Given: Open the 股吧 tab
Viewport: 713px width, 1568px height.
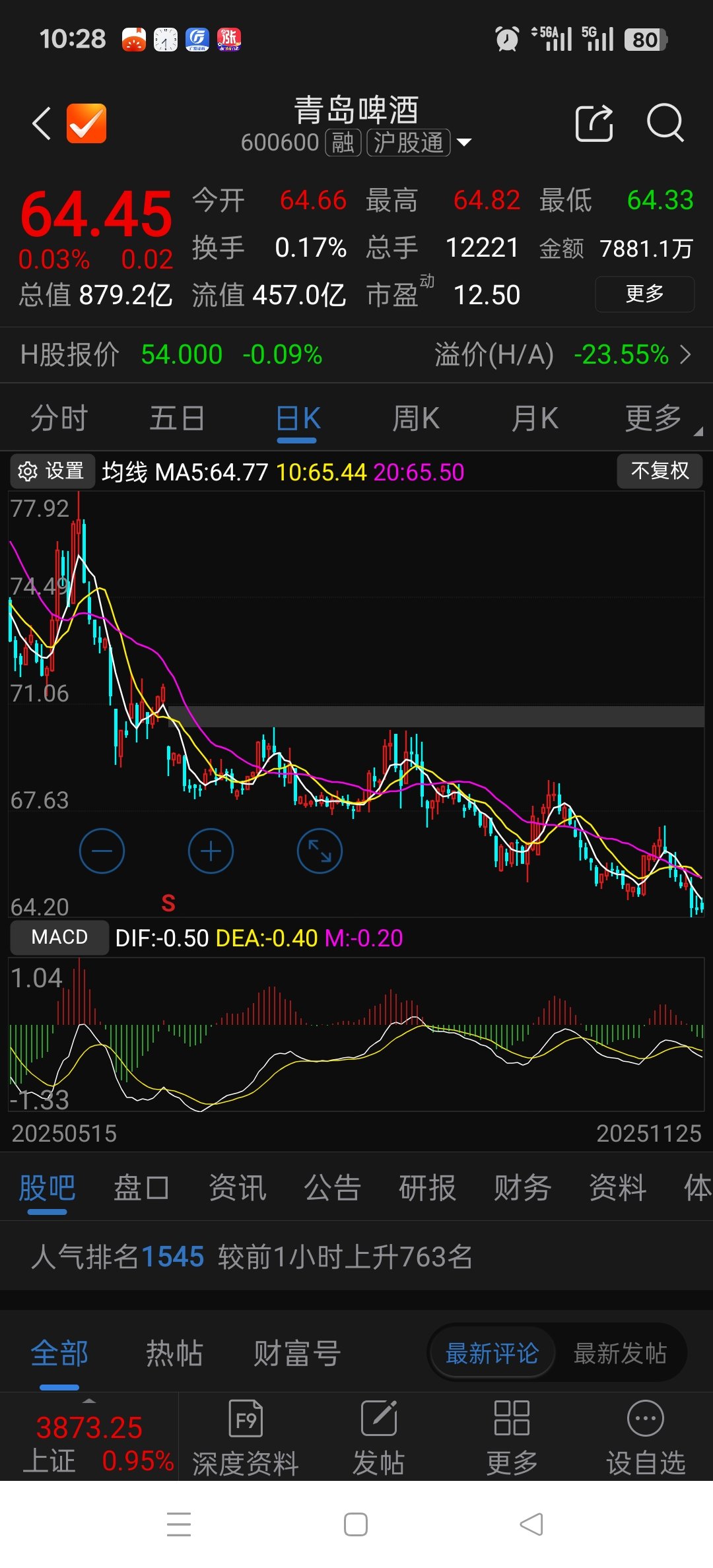Looking at the screenshot, I should [47, 1188].
